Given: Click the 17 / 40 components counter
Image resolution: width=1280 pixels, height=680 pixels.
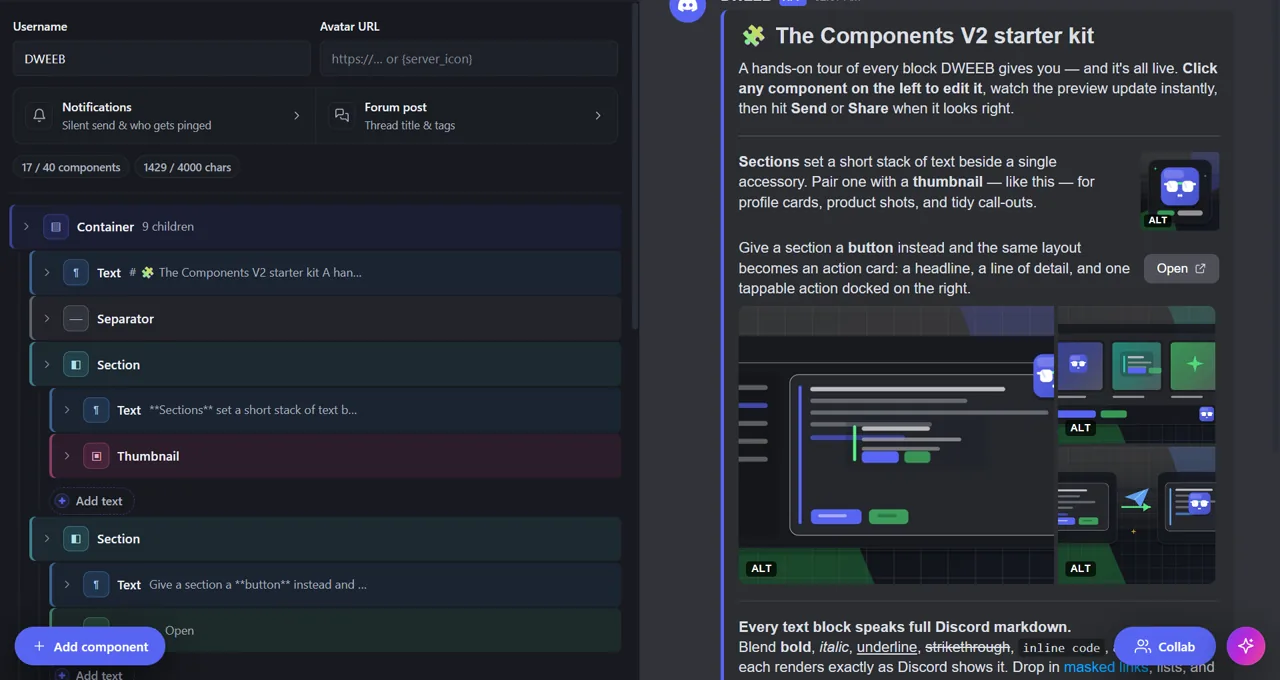Looking at the screenshot, I should point(71,168).
